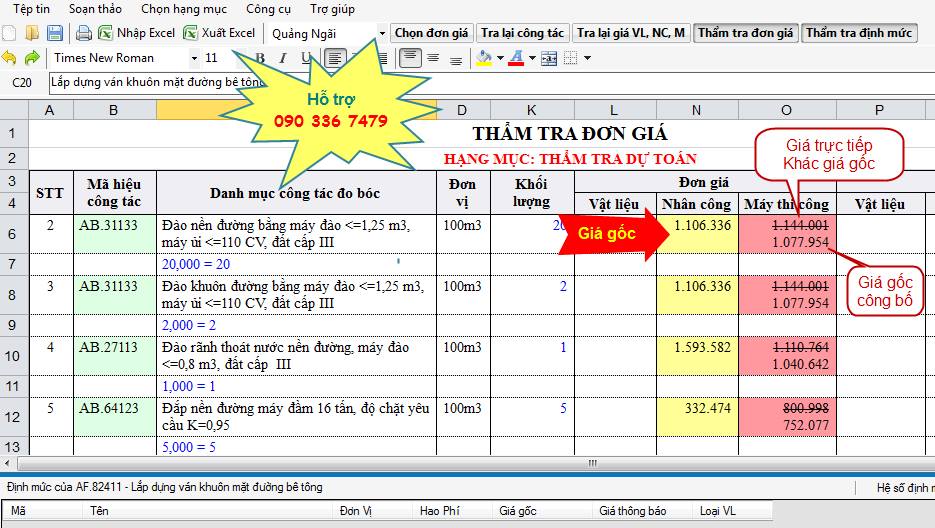Click the cell '20,000 = 20'
The height and width of the screenshot is (528, 935).
[x=296, y=264]
